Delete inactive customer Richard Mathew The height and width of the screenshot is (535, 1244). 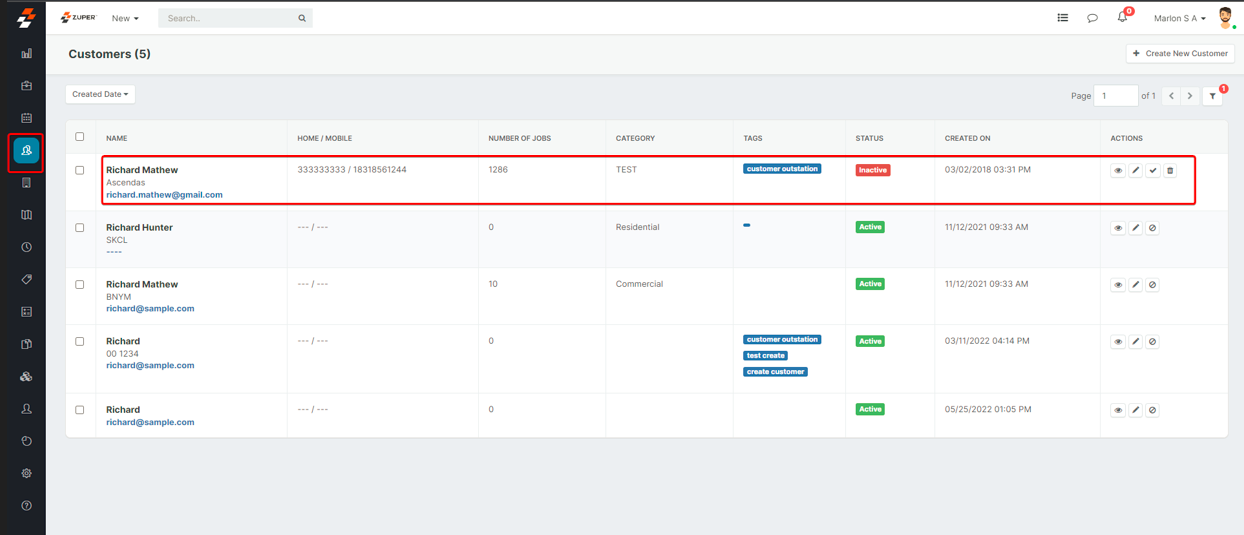click(1170, 171)
